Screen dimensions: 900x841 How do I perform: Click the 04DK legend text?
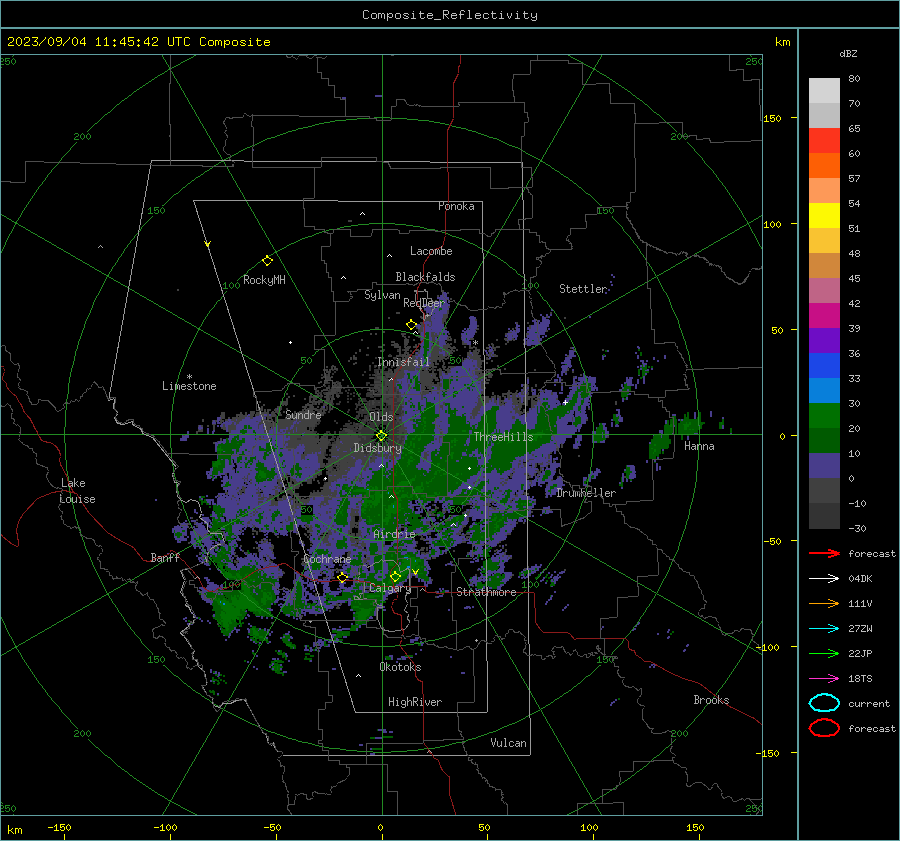(x=860, y=579)
